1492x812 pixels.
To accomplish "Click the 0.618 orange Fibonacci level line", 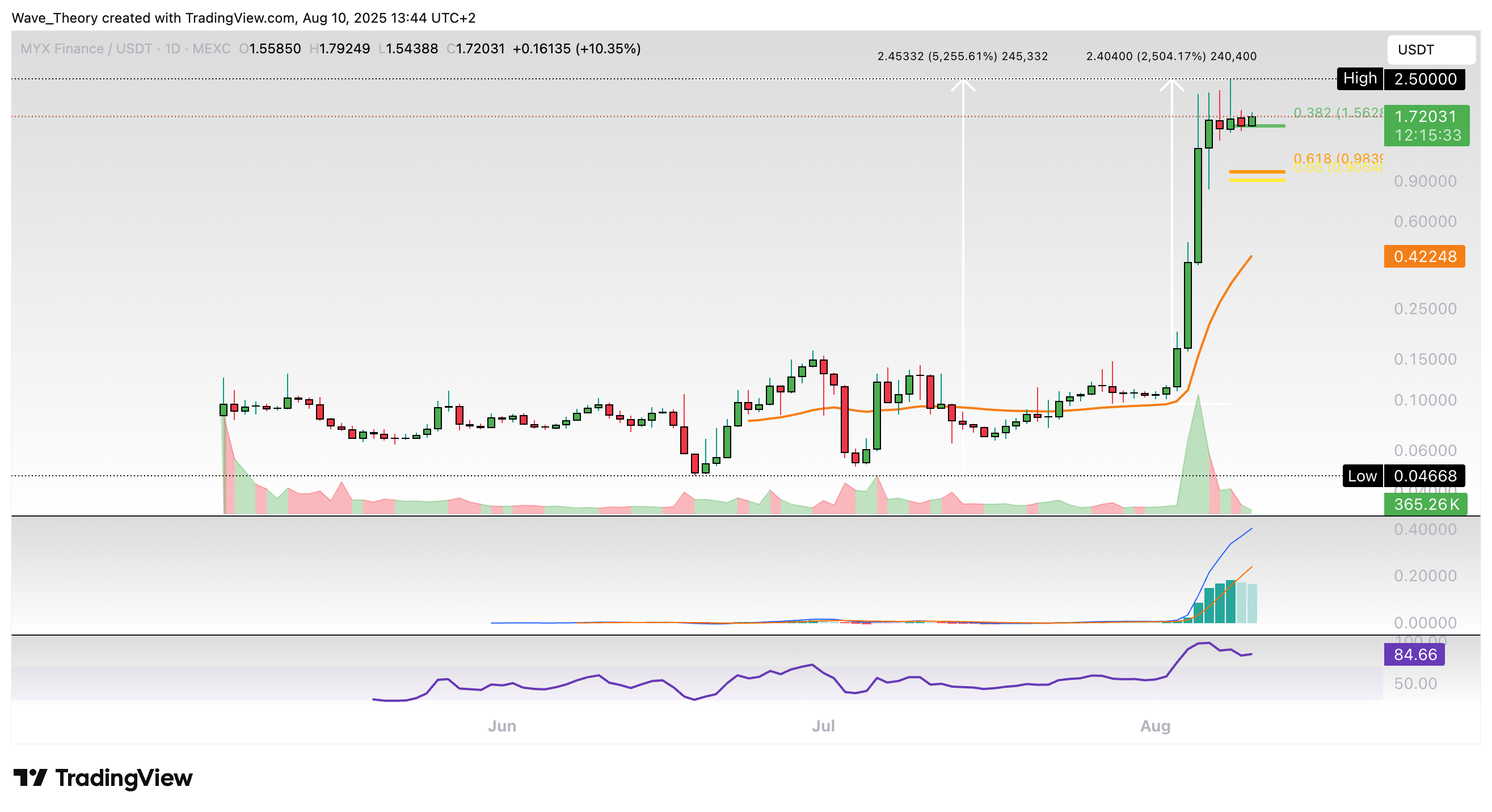I will [x=1257, y=171].
